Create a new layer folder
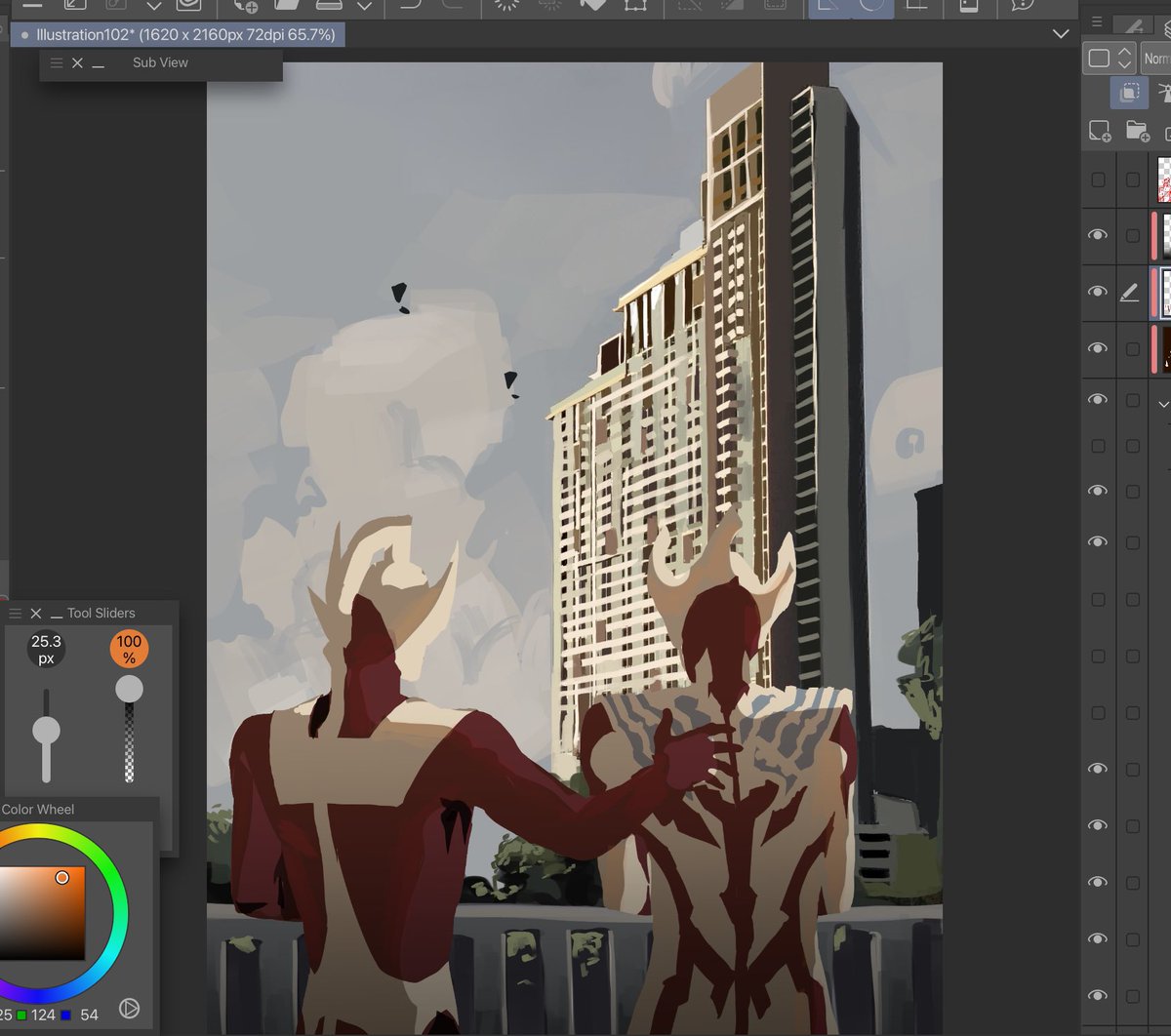 click(1137, 131)
